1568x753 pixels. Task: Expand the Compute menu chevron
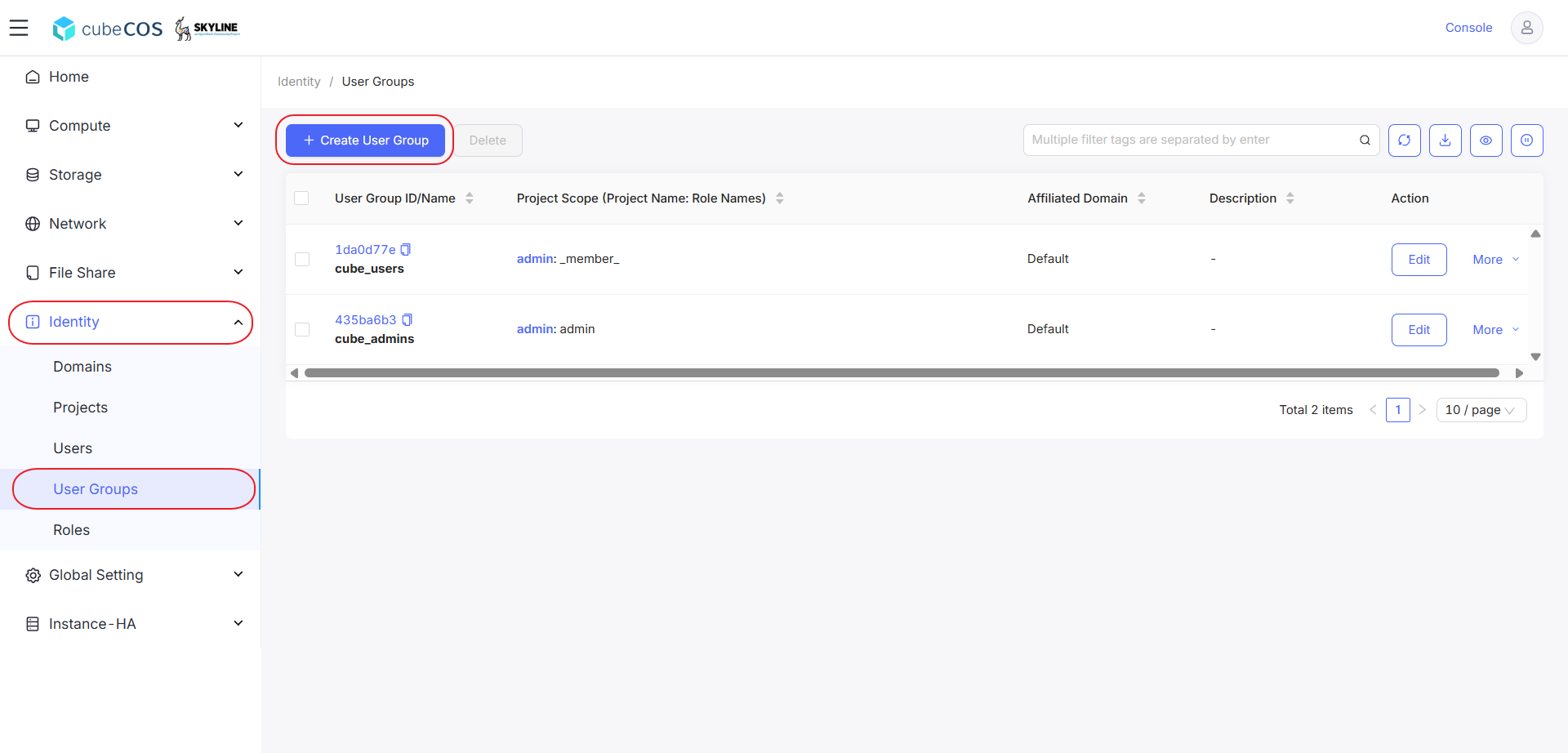coord(238,125)
